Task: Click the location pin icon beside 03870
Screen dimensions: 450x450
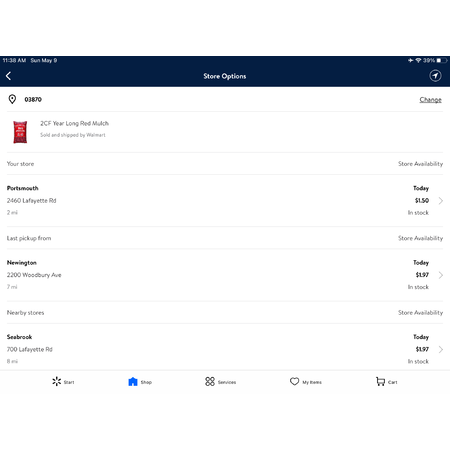Action: pyautogui.click(x=12, y=99)
